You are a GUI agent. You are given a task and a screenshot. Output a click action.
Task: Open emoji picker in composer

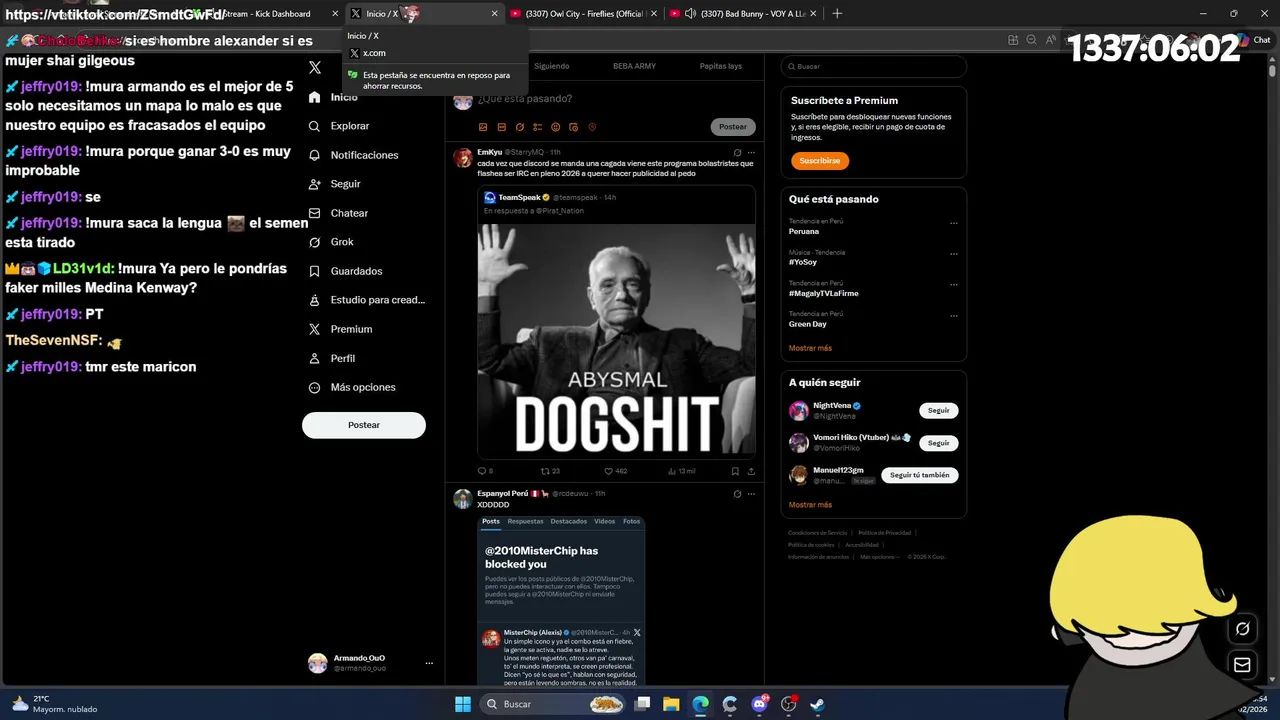[x=555, y=127]
